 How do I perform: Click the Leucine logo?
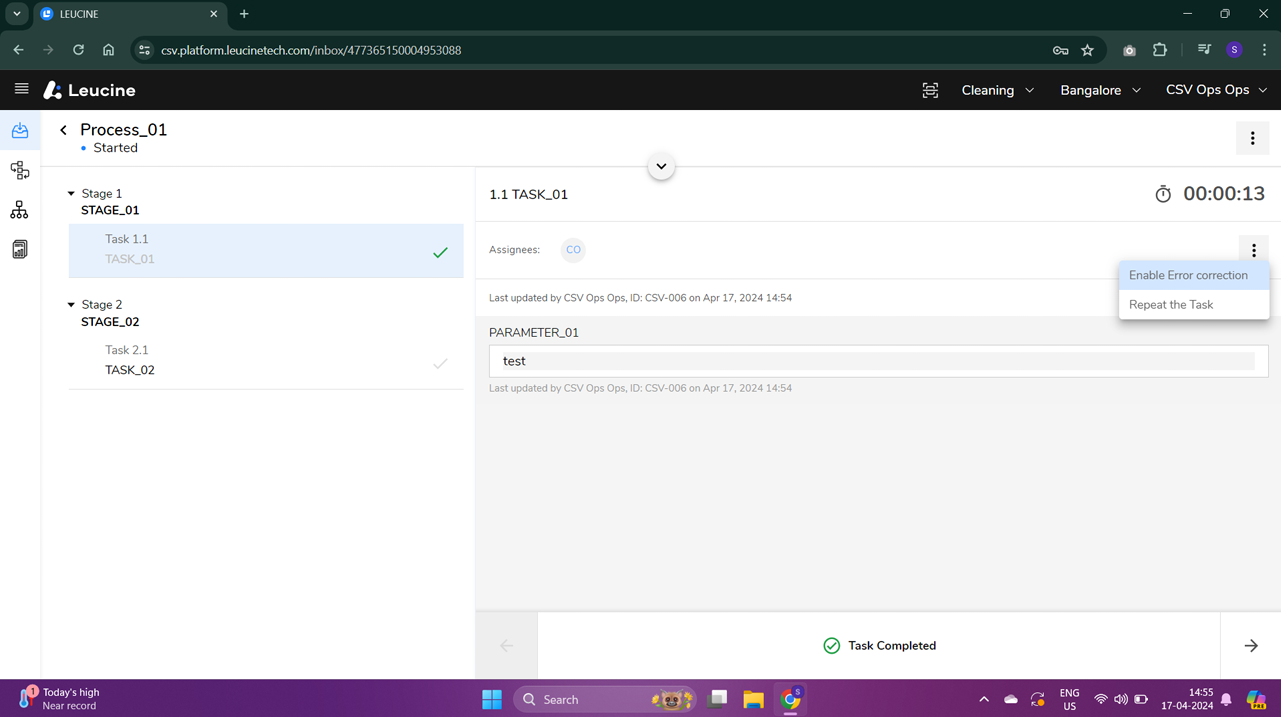90,90
